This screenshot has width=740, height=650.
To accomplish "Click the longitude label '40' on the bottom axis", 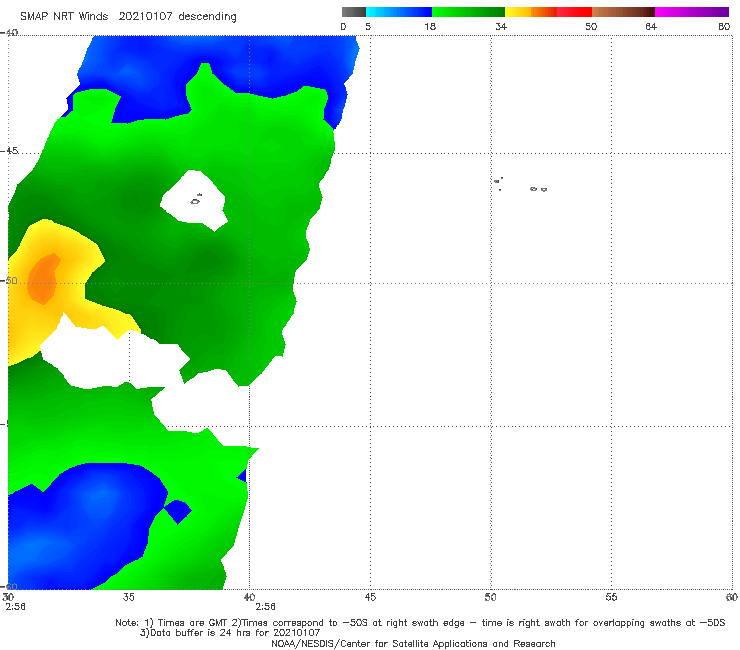I will 249,597.
